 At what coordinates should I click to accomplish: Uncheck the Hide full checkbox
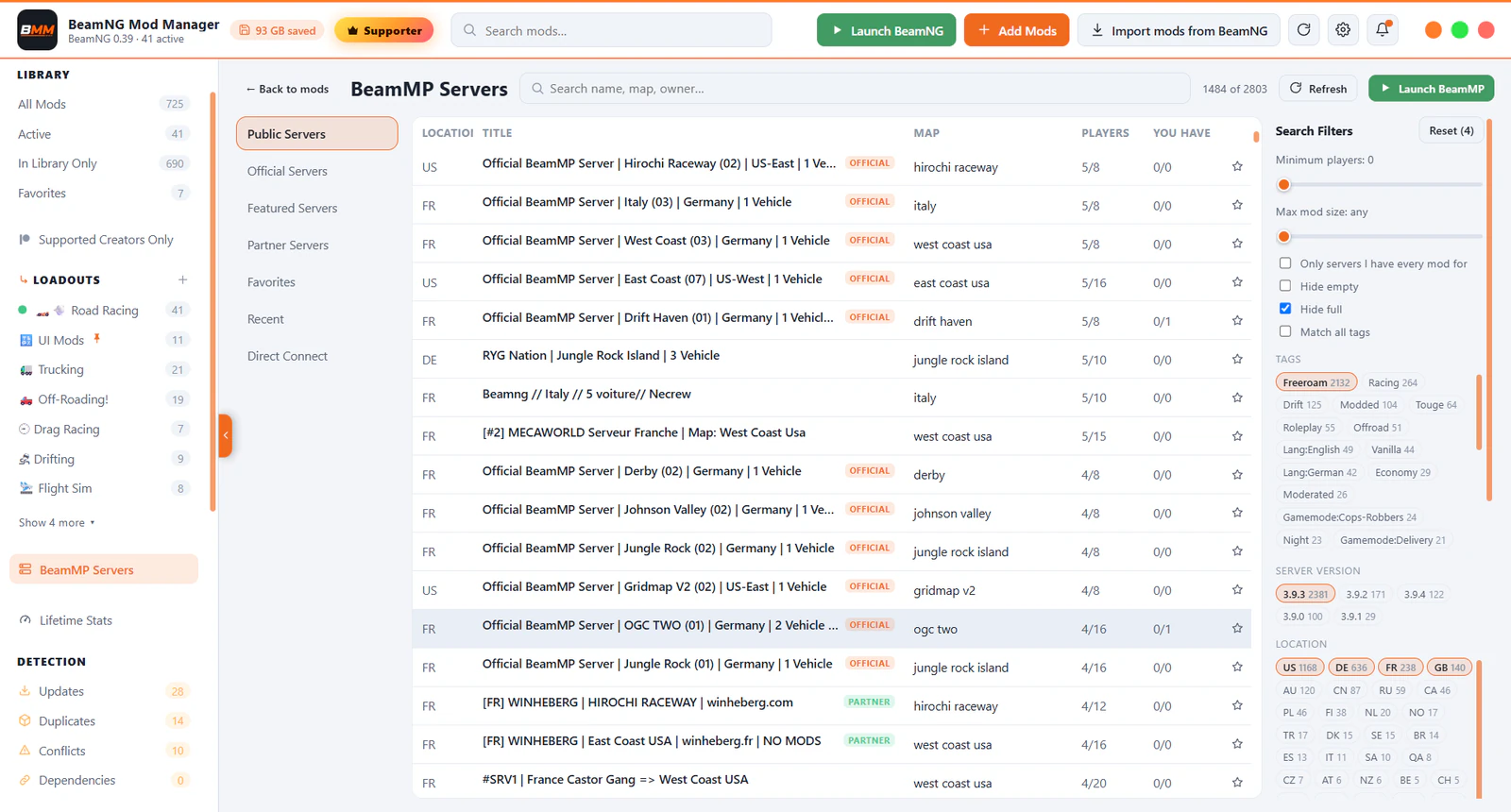[1285, 309]
